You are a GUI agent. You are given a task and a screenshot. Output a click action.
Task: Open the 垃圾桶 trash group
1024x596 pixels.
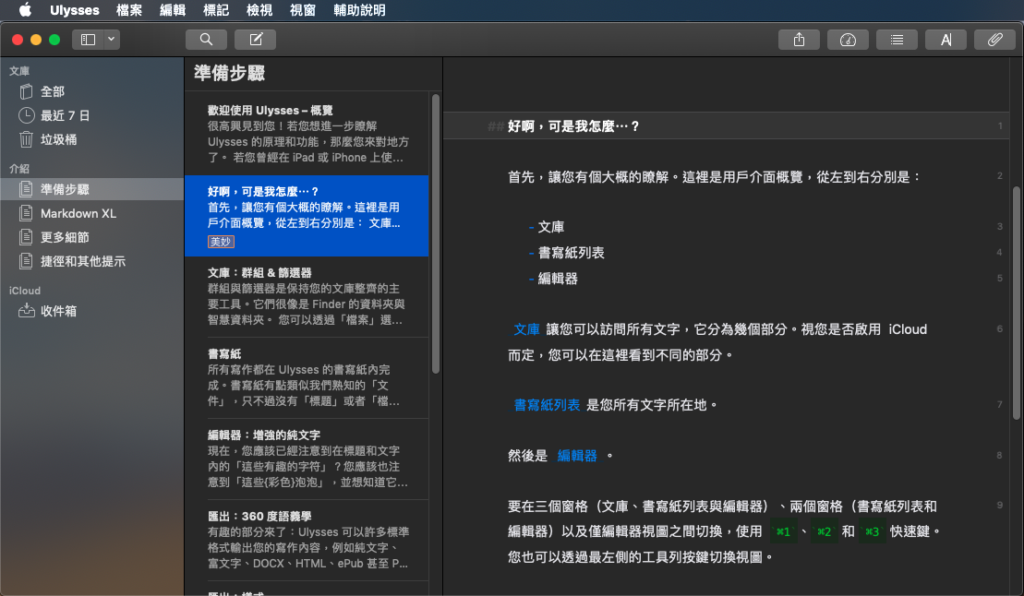point(92,140)
